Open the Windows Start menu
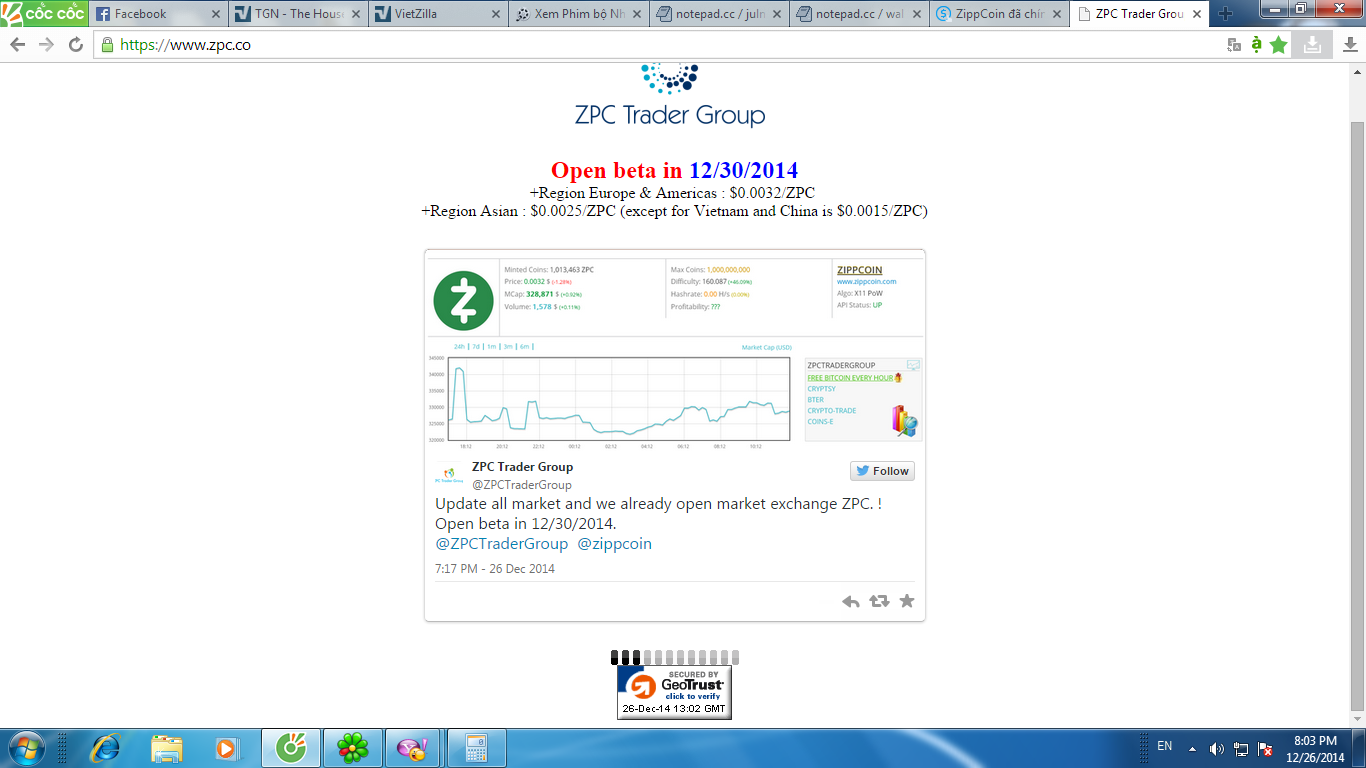The width and height of the screenshot is (1366, 768). [x=24, y=748]
